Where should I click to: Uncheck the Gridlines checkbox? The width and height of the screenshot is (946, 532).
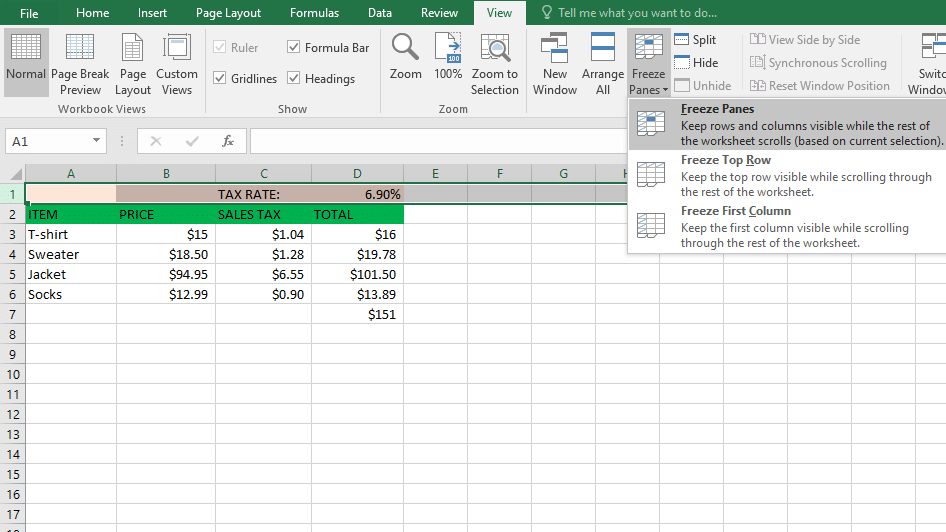click(220, 78)
